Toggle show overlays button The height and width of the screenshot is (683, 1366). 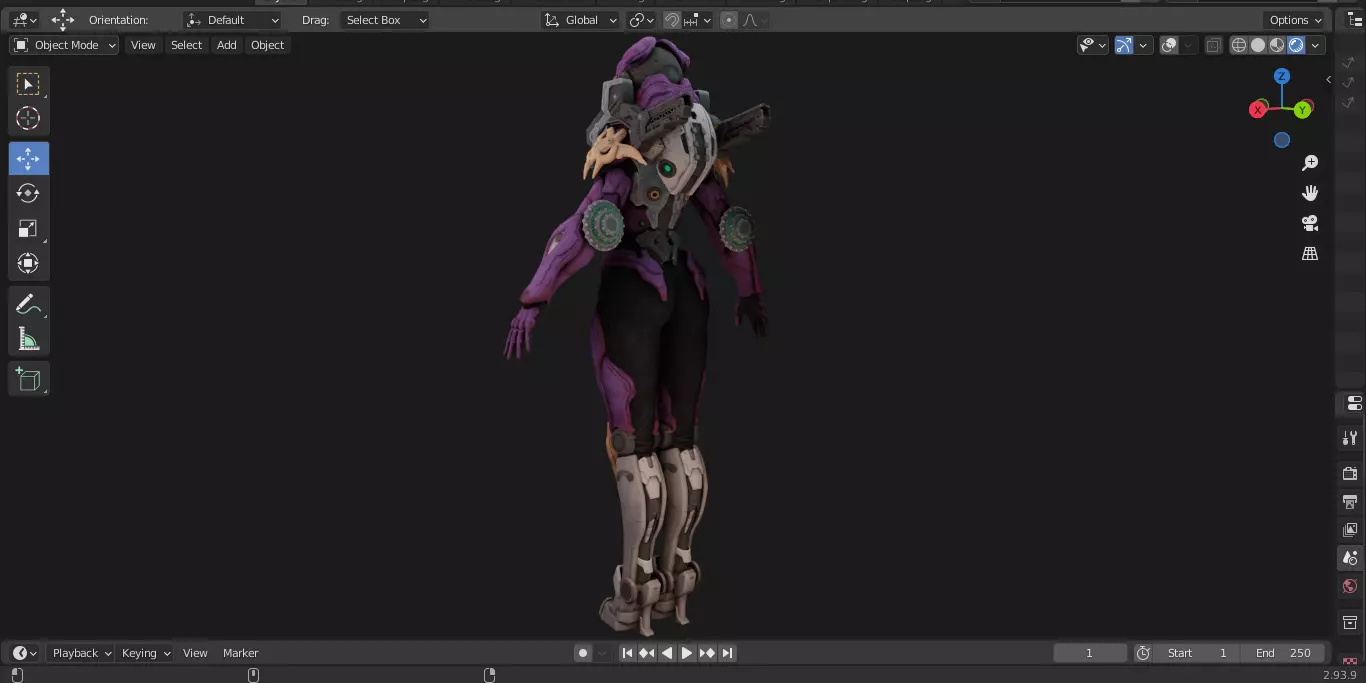click(1169, 45)
